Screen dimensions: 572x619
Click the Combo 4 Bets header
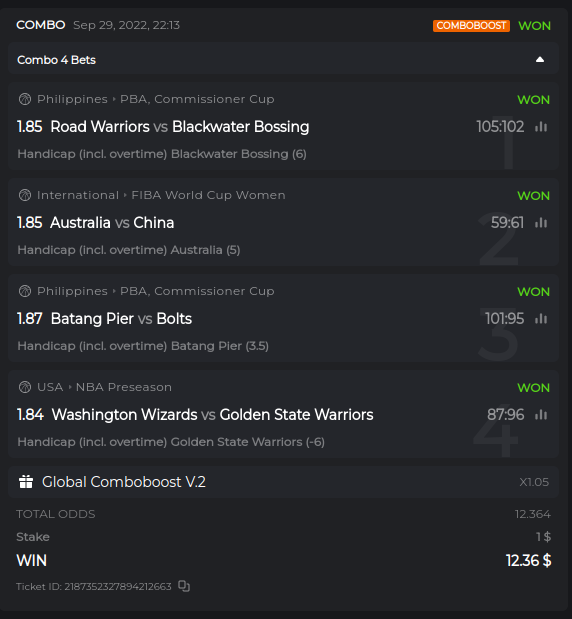283,60
